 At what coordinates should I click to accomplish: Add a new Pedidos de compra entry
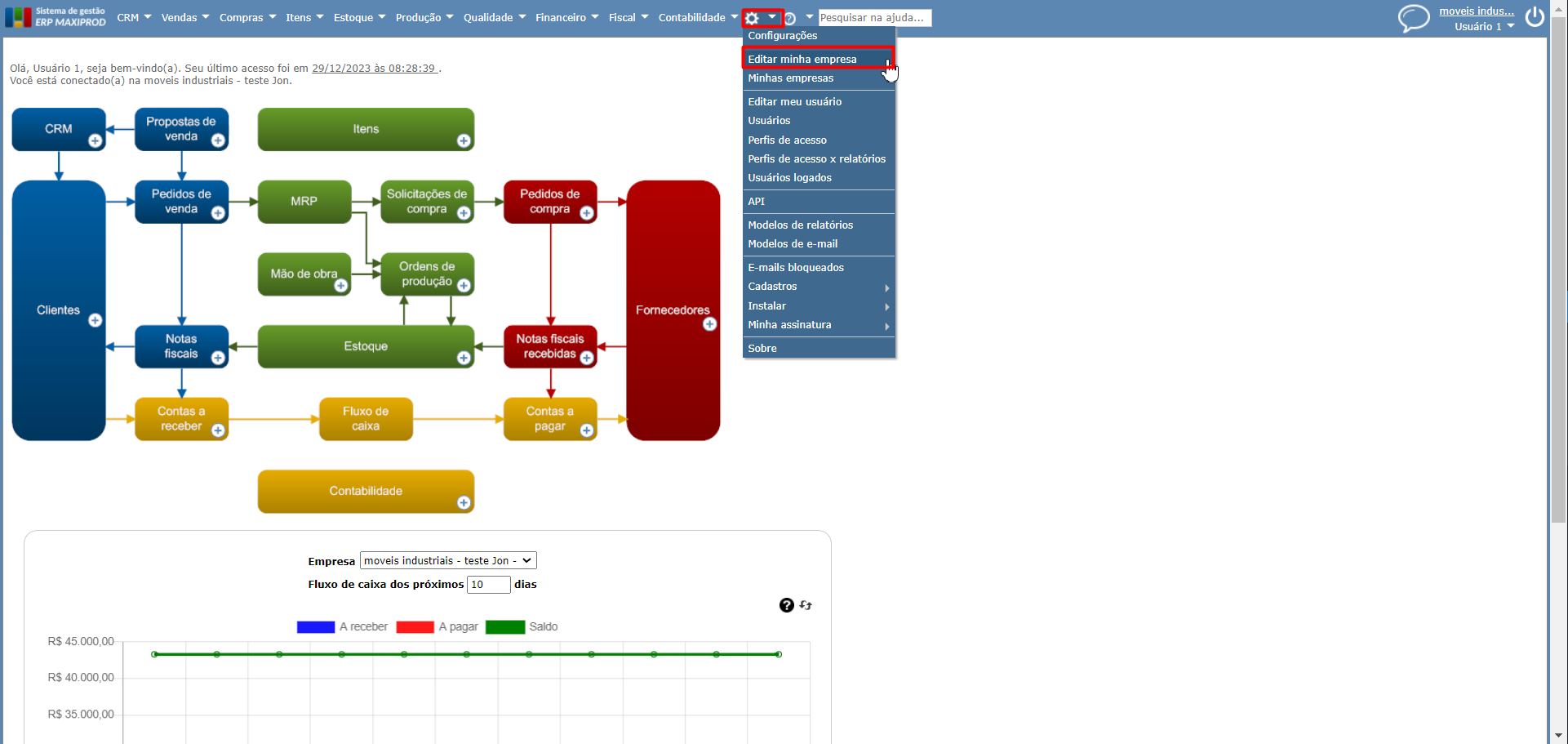point(586,213)
